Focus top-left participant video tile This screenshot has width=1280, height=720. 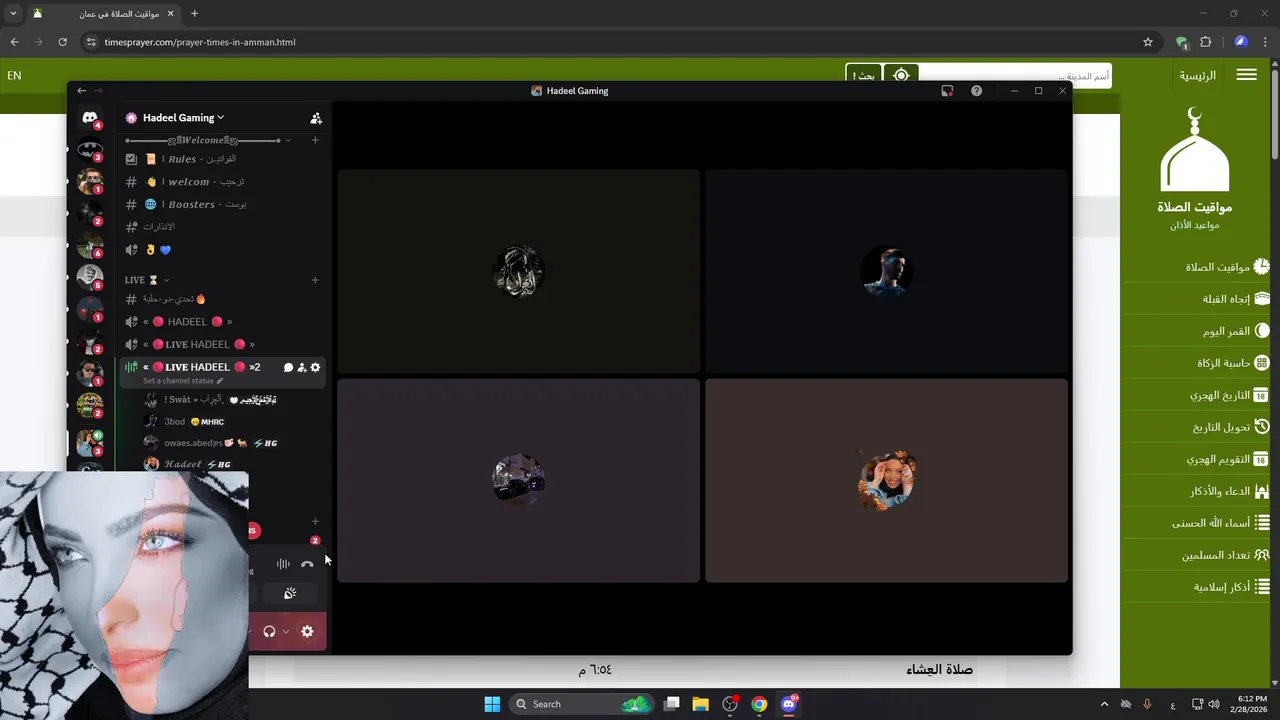(518, 271)
